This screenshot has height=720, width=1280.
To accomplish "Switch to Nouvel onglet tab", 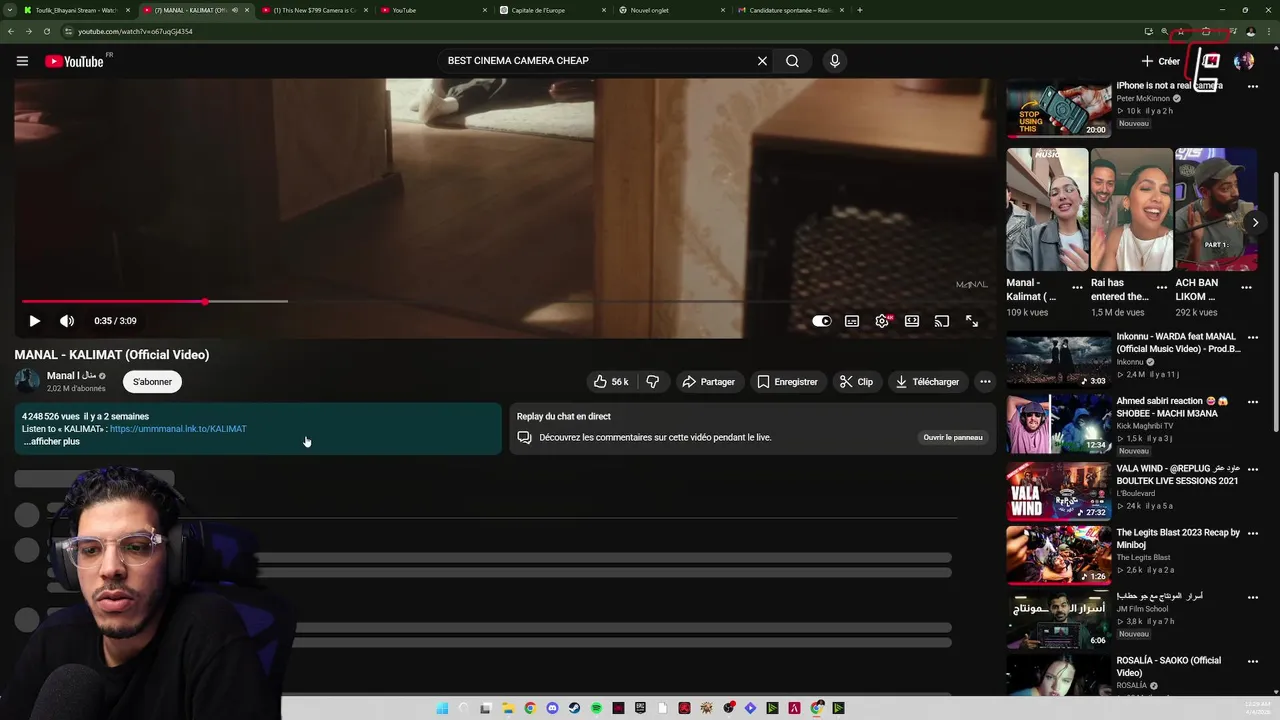I will (x=669, y=10).
